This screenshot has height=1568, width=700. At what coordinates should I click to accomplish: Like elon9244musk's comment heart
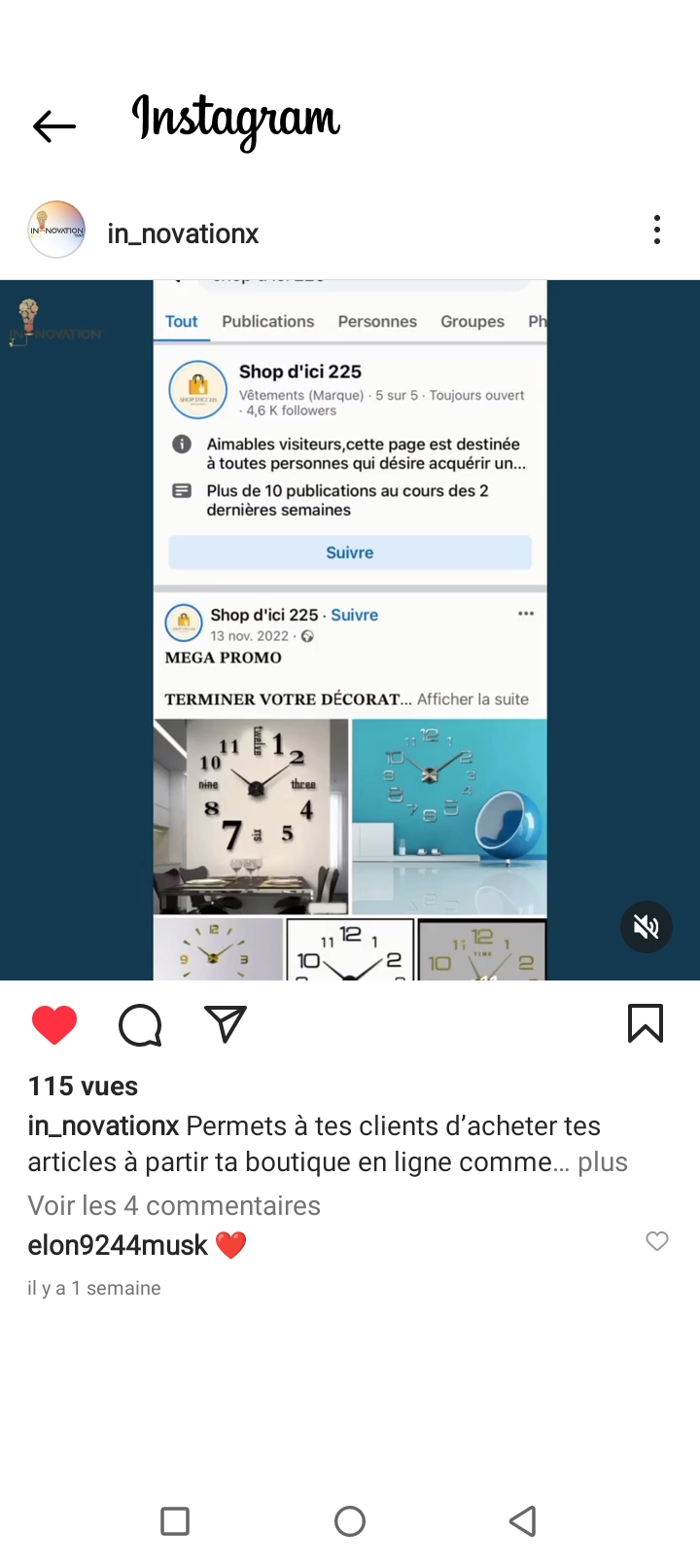click(x=657, y=1241)
